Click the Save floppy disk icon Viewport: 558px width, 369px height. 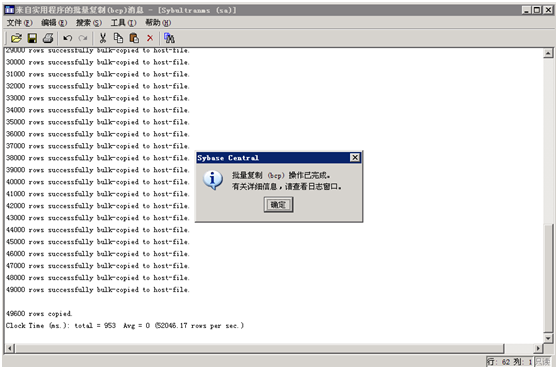tap(32, 38)
